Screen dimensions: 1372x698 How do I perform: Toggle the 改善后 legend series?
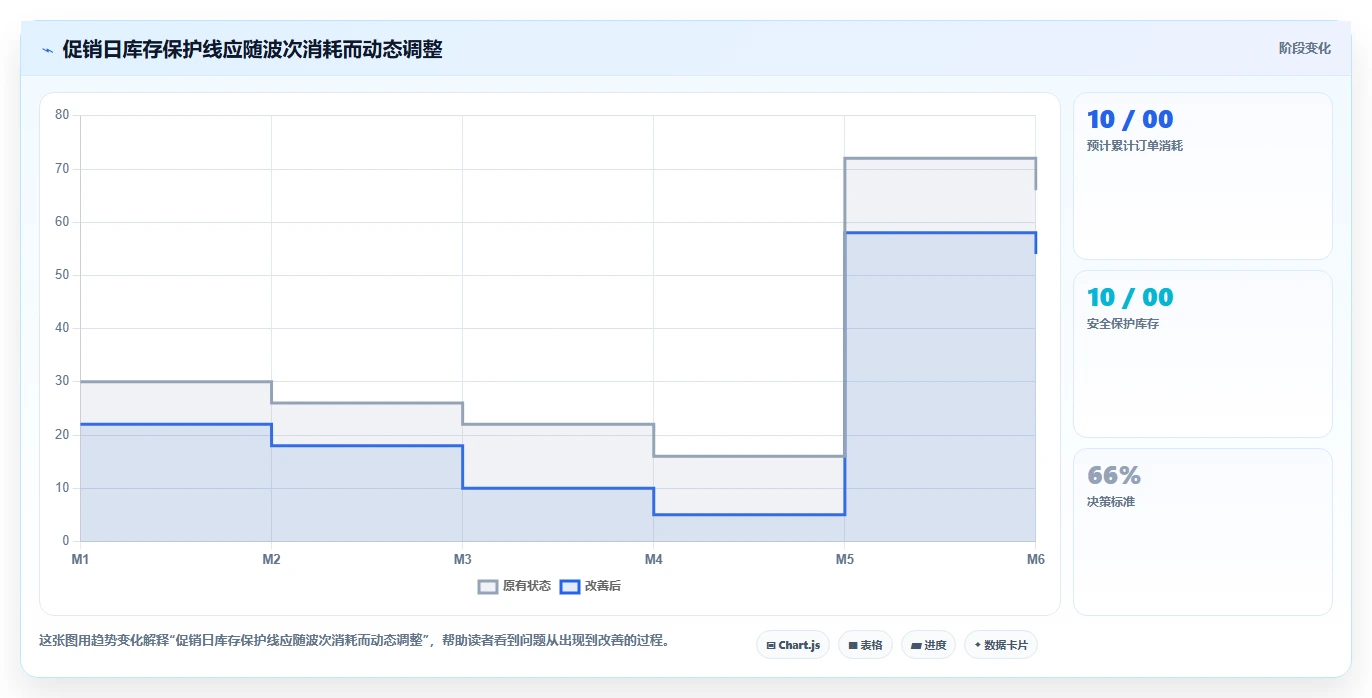[590, 586]
